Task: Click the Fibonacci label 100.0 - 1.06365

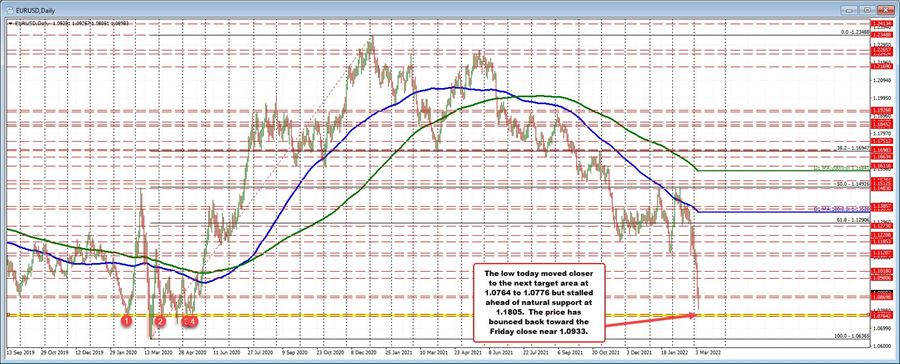Action: pos(852,336)
